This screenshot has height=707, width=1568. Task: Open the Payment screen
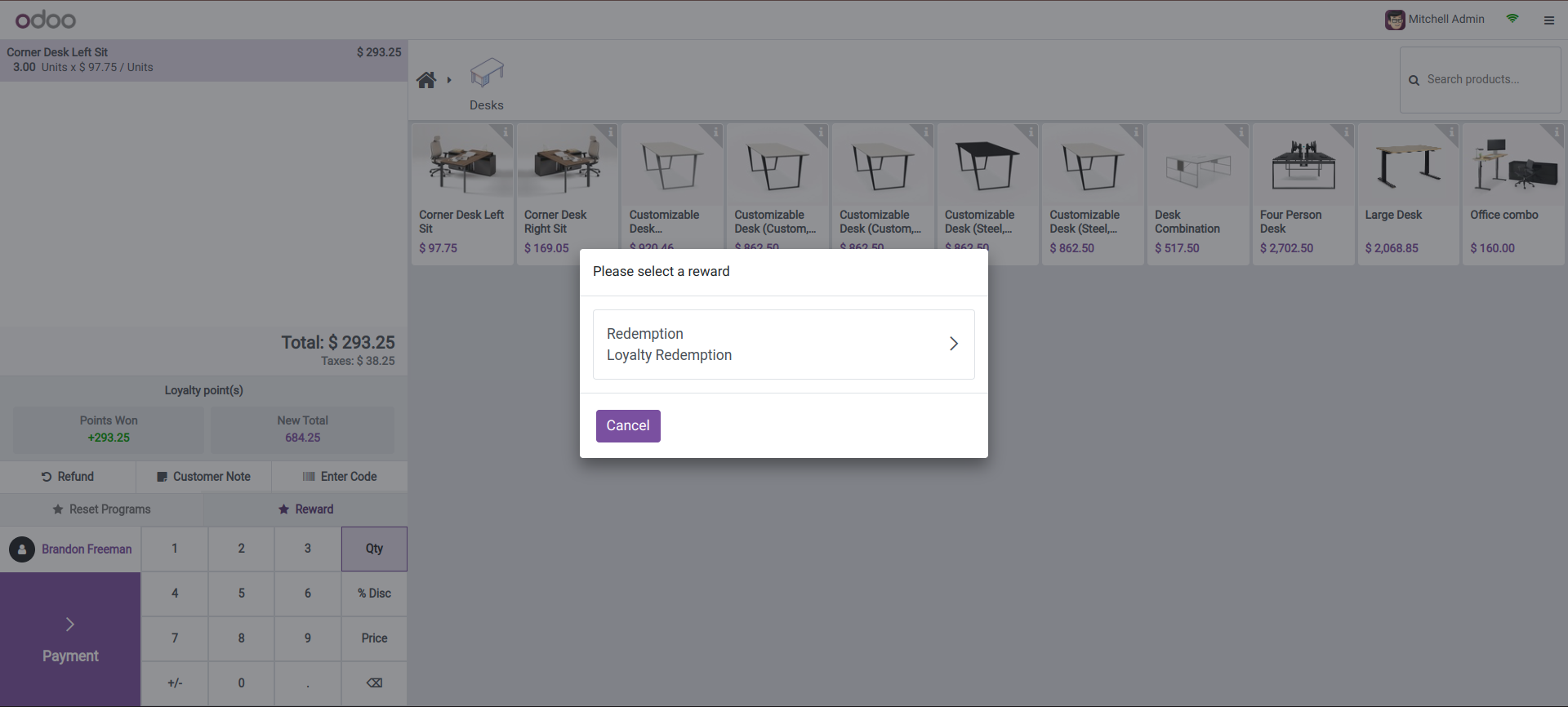[70, 639]
